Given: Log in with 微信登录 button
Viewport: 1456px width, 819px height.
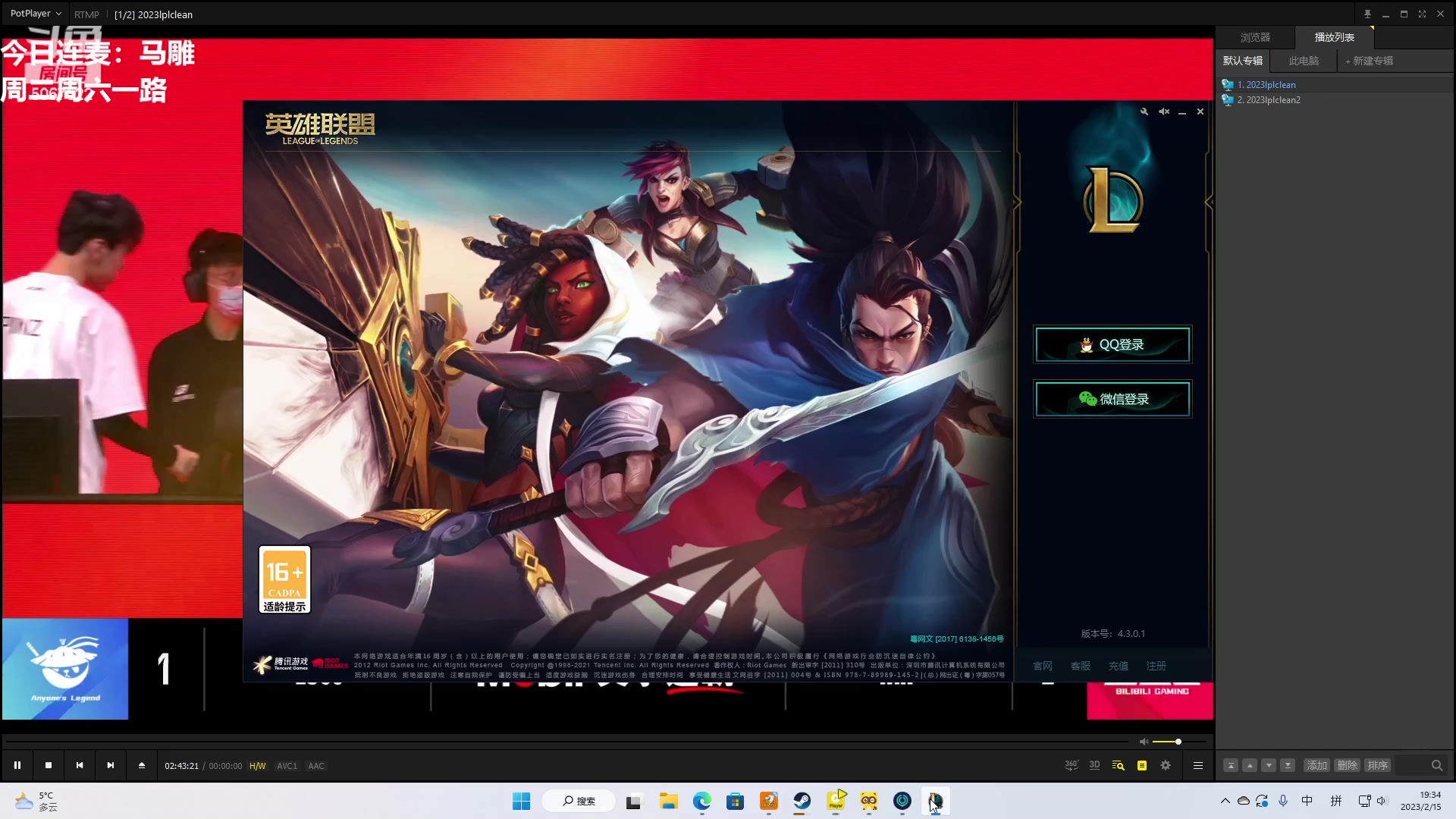Looking at the screenshot, I should pyautogui.click(x=1112, y=399).
